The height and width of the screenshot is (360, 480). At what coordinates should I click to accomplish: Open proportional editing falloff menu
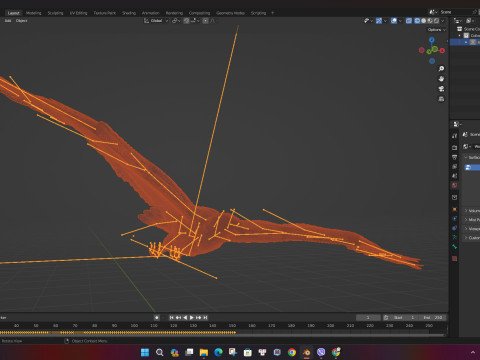click(213, 21)
